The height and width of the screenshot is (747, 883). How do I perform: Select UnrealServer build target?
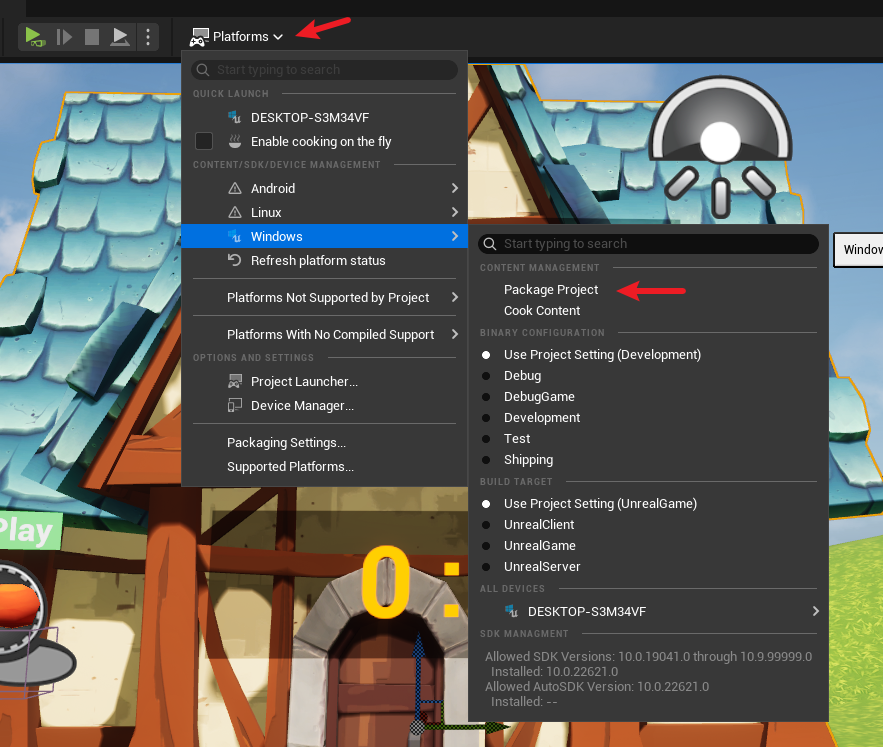click(648, 567)
